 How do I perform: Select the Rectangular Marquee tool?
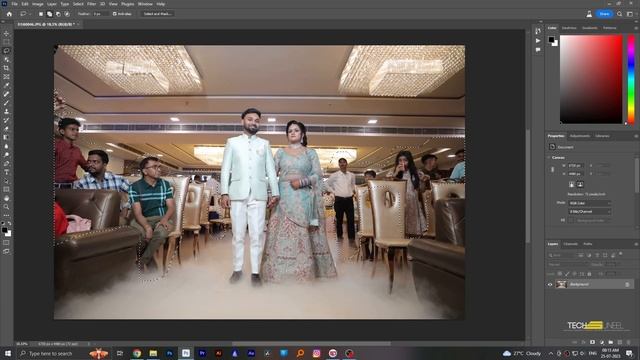6,42
